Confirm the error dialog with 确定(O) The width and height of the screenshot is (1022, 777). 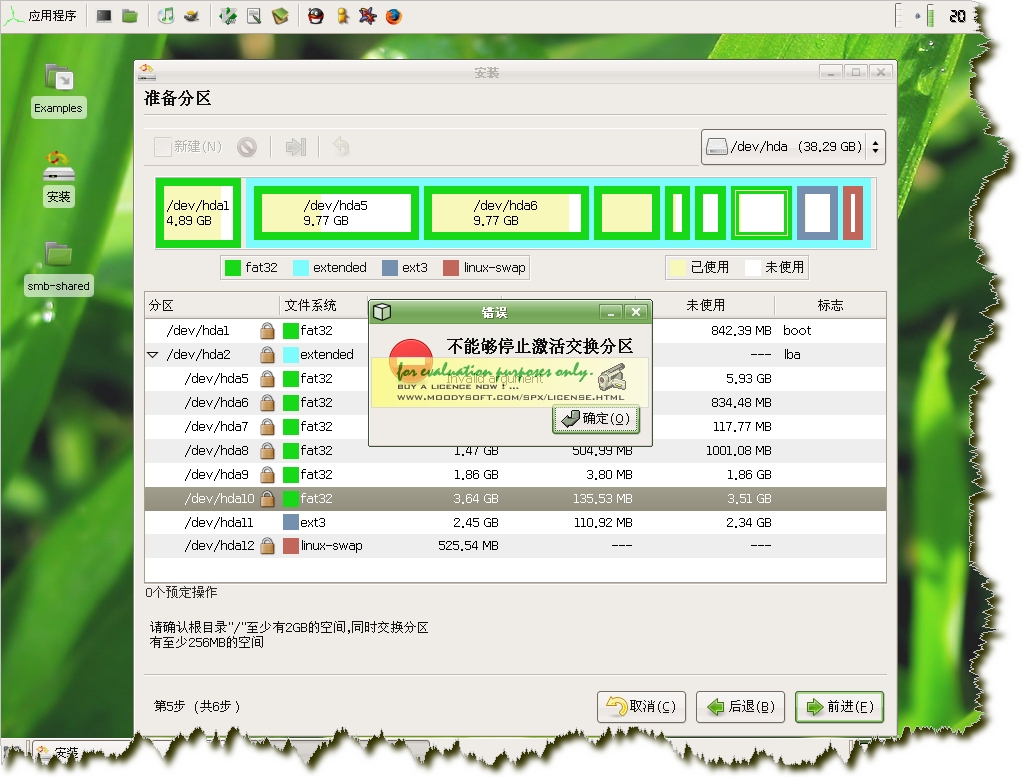tap(596, 418)
